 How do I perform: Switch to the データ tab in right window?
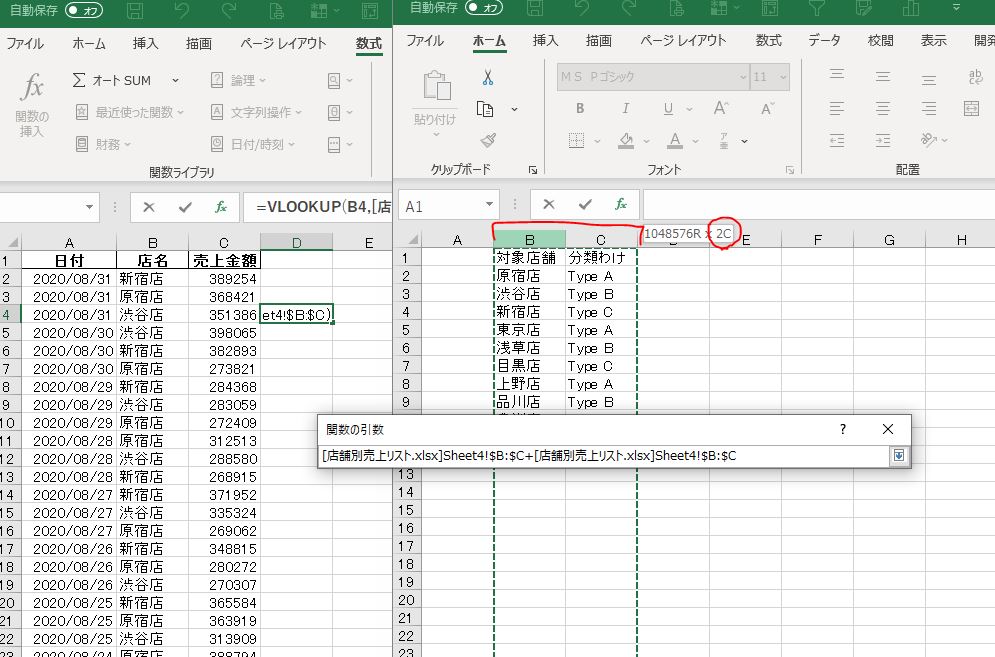pos(824,41)
